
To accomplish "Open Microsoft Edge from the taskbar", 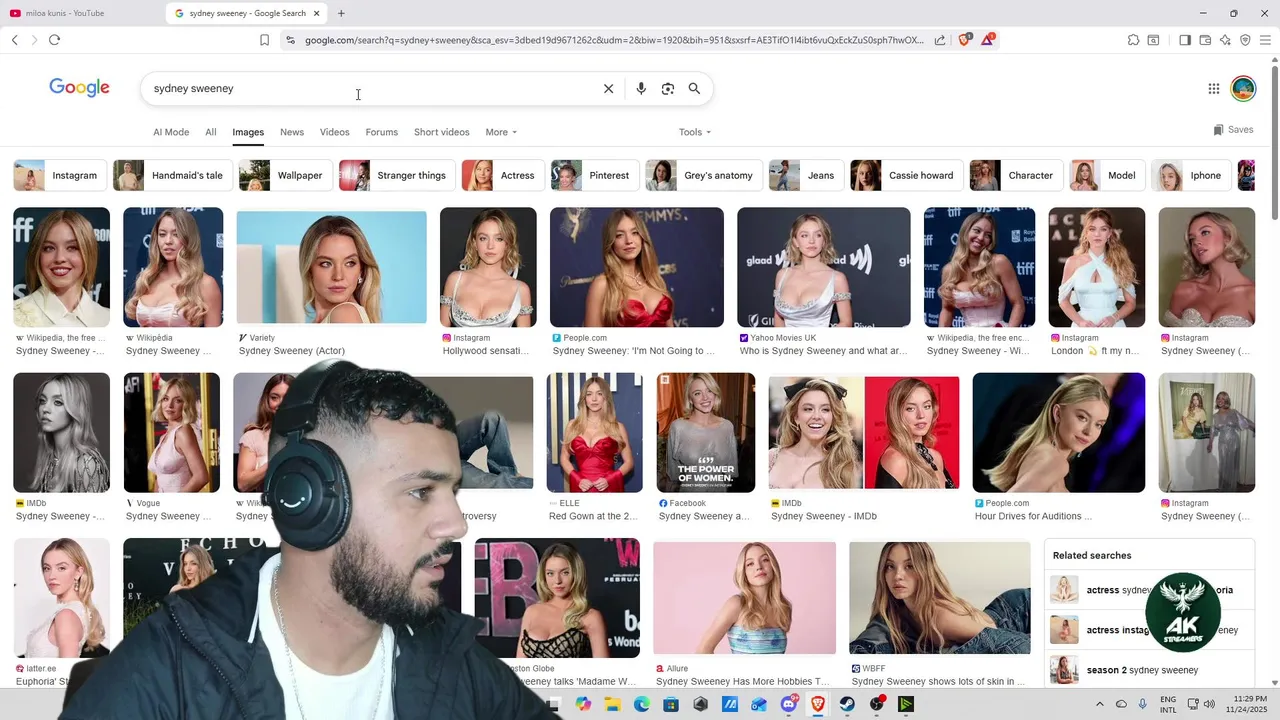I will point(642,704).
